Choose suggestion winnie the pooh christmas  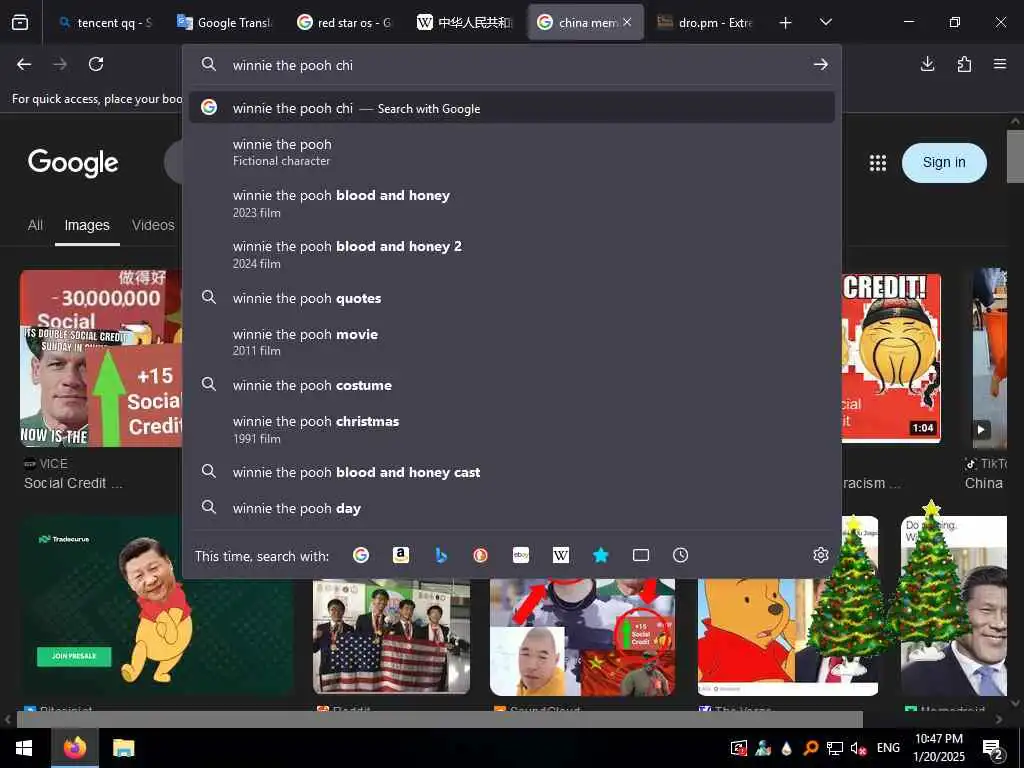tap(511, 429)
